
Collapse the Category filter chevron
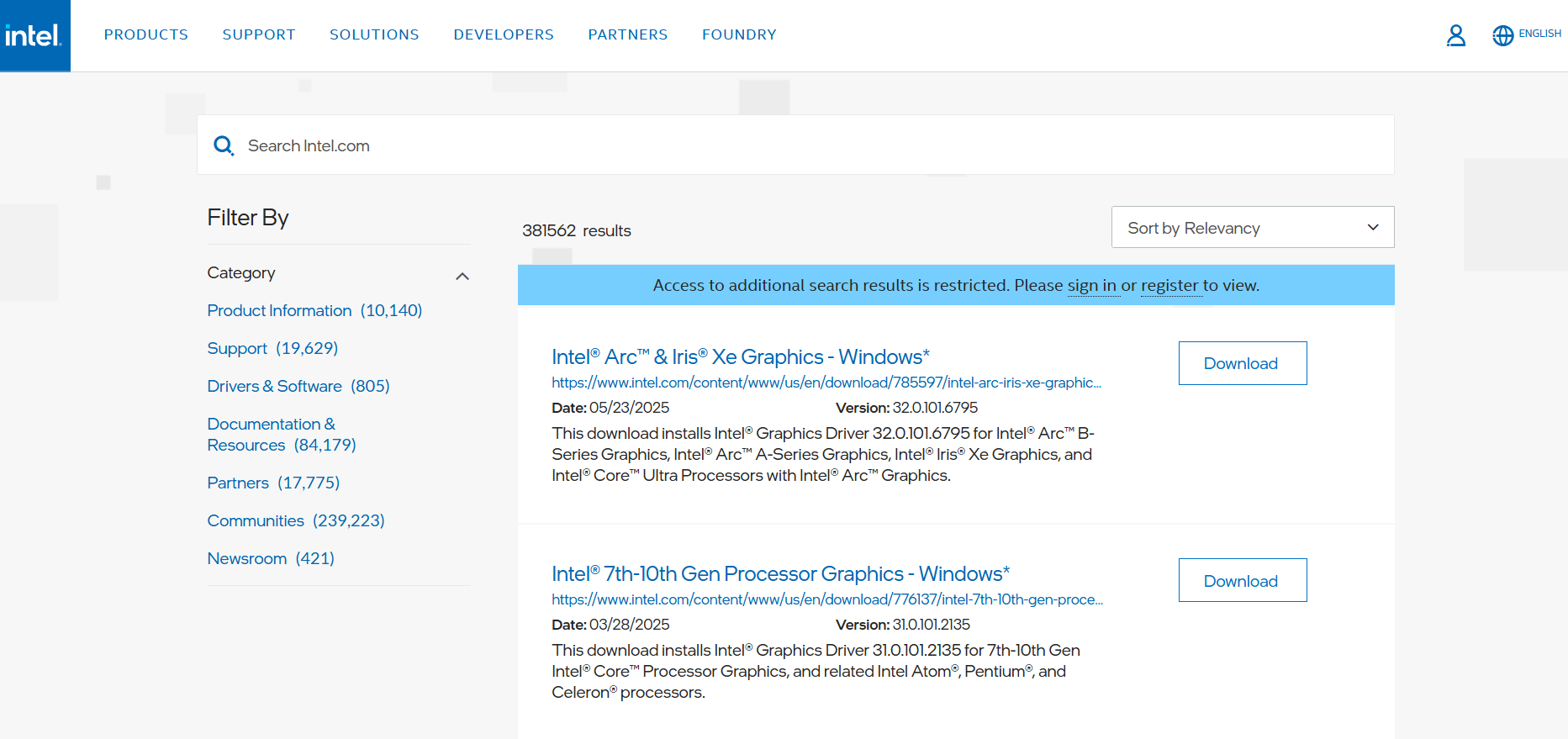(462, 276)
